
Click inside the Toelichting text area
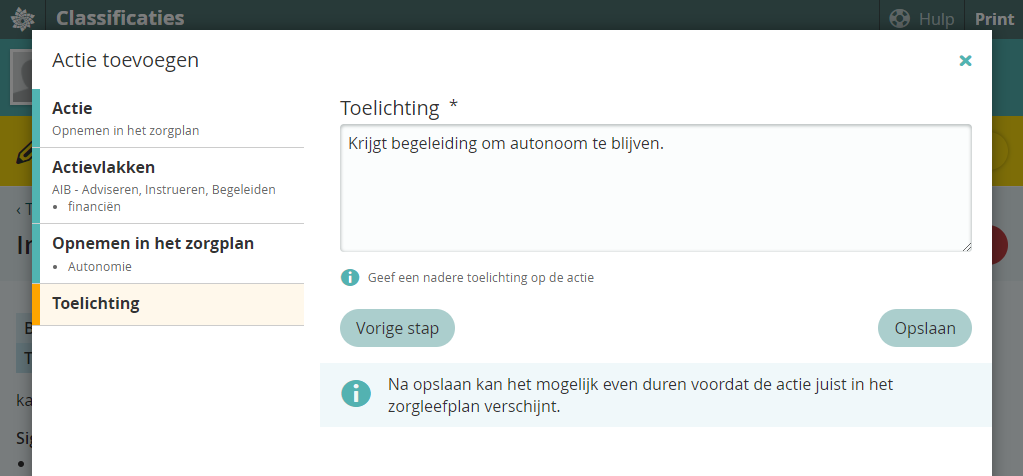(655, 190)
